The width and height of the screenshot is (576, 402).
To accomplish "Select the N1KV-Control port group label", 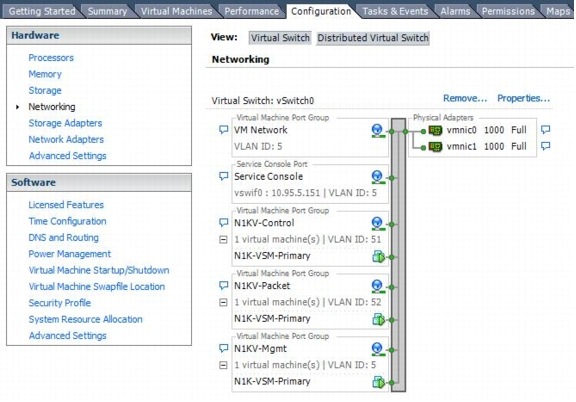I will (264, 223).
